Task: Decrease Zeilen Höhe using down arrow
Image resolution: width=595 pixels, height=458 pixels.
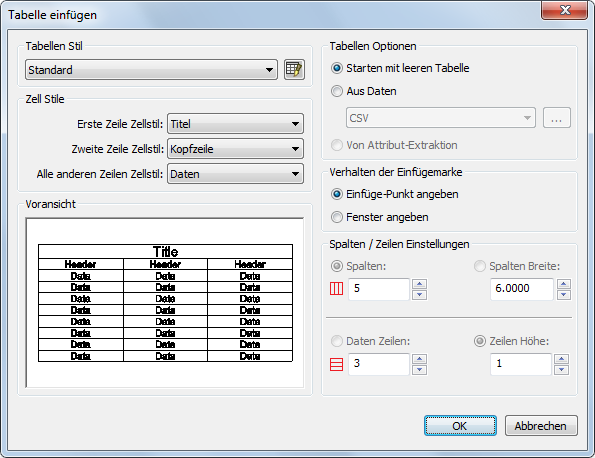Action: click(562, 370)
